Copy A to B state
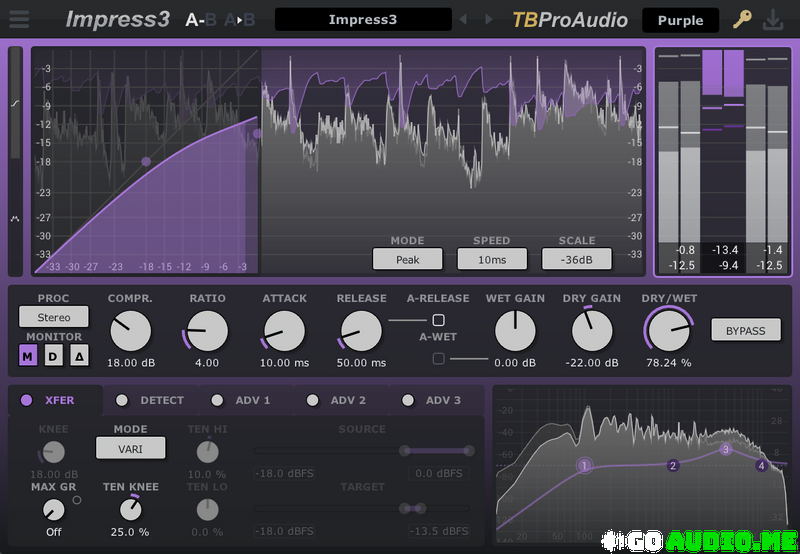This screenshot has height=554, width=800. click(239, 20)
